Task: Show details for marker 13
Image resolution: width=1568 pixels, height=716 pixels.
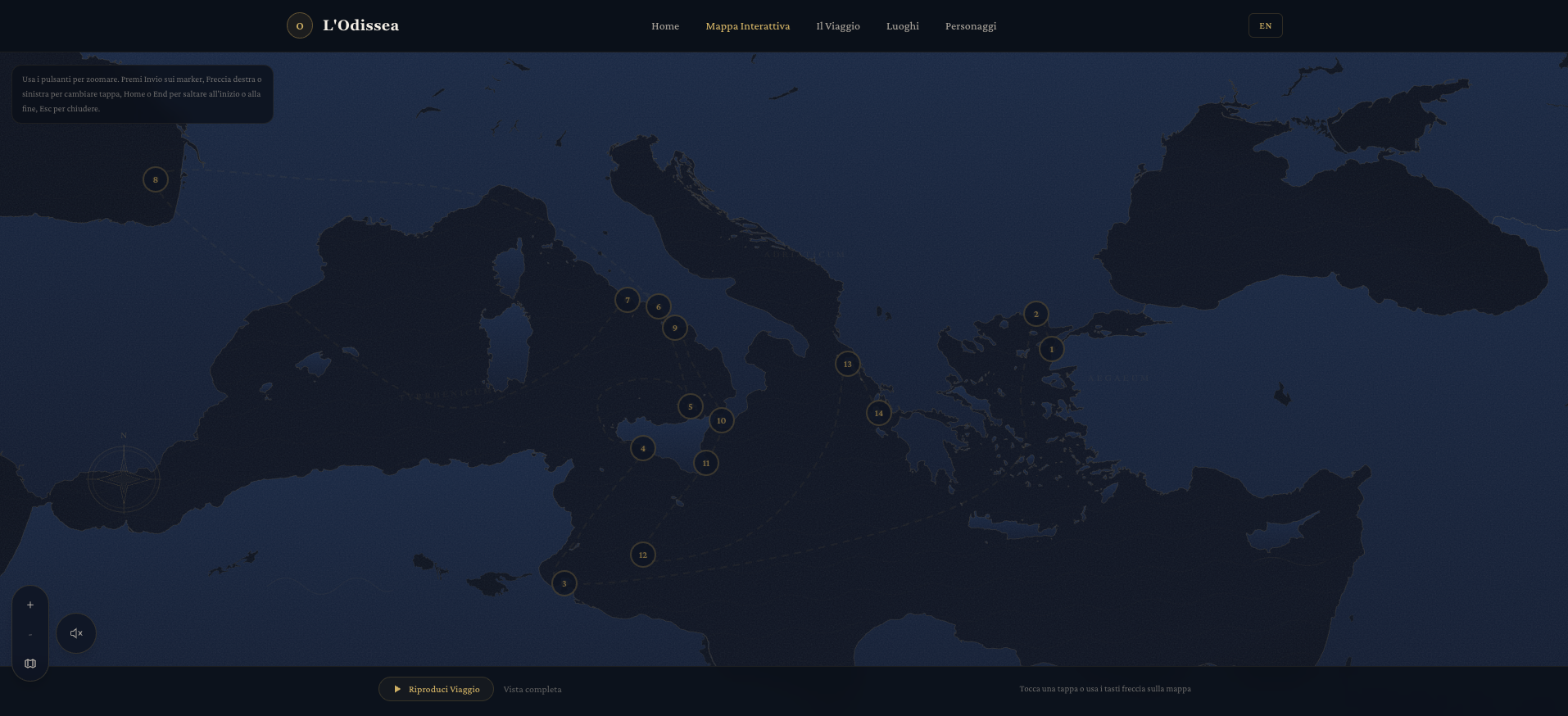Action: click(848, 364)
